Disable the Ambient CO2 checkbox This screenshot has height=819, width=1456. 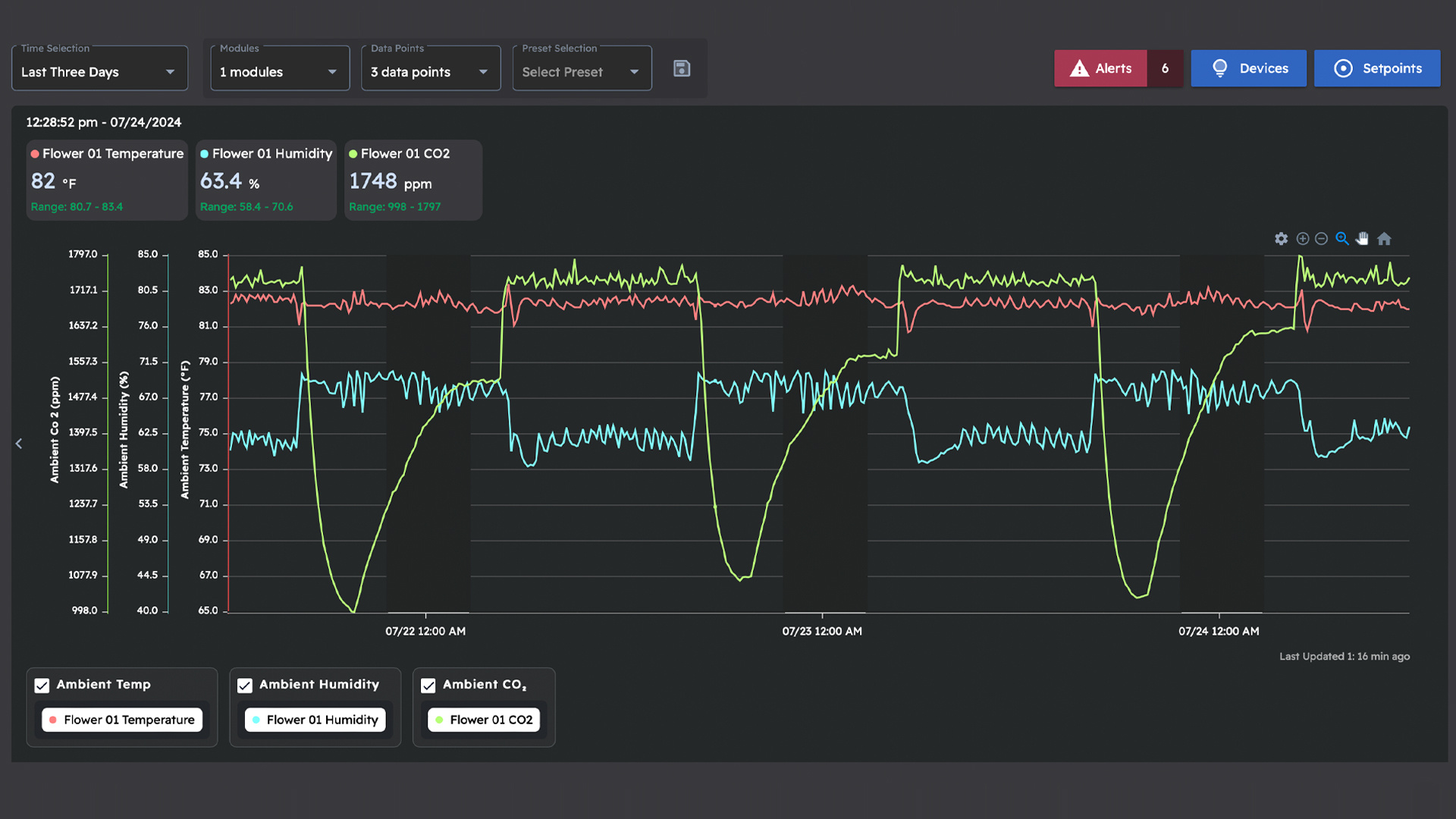(428, 686)
